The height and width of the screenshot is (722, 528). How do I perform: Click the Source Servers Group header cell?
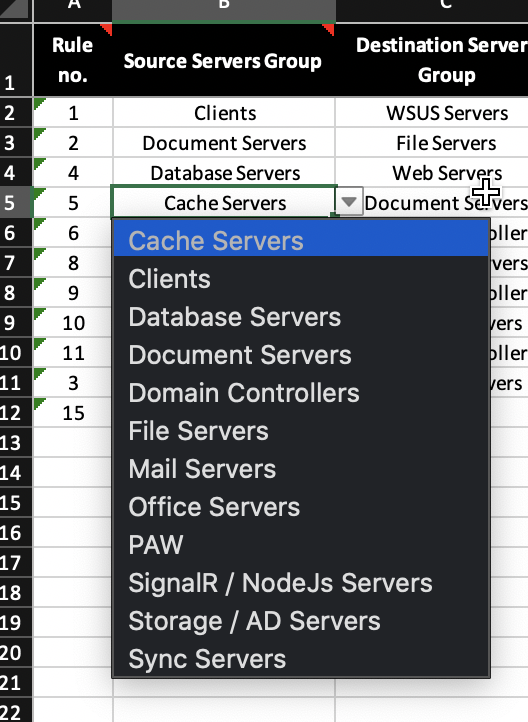[224, 60]
